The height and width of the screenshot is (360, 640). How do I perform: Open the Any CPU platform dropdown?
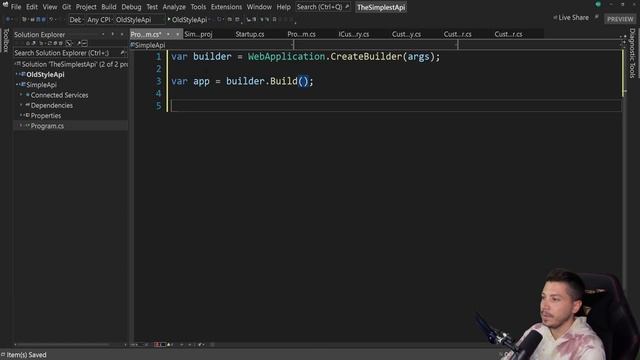coord(99,20)
